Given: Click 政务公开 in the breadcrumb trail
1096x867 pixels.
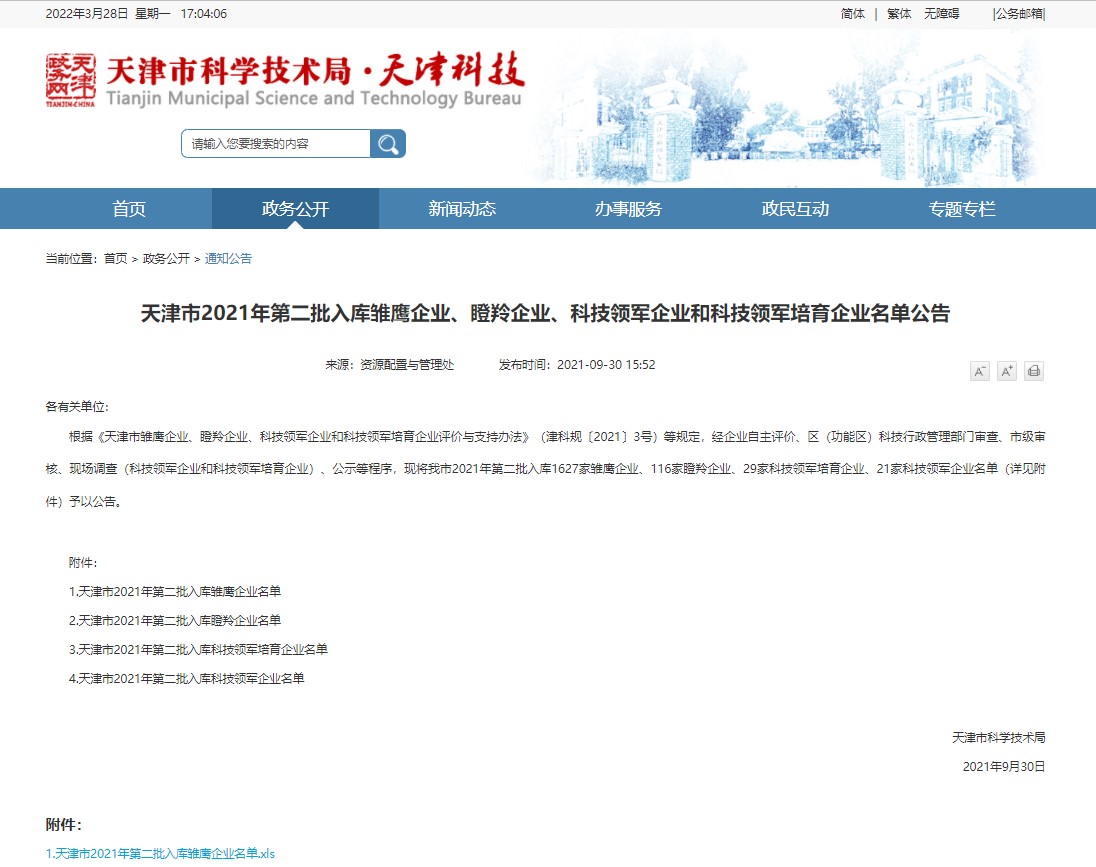Looking at the screenshot, I should (166, 259).
